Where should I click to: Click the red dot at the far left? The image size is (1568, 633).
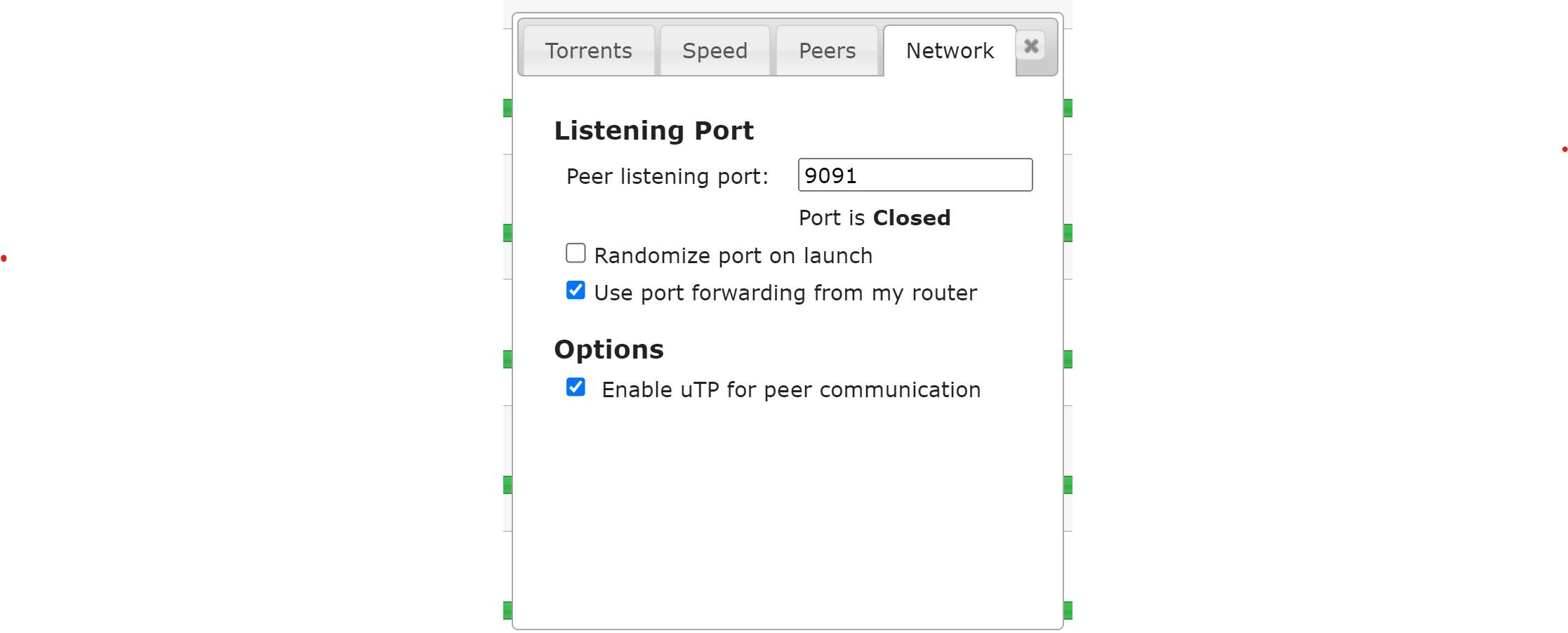pos(4,259)
